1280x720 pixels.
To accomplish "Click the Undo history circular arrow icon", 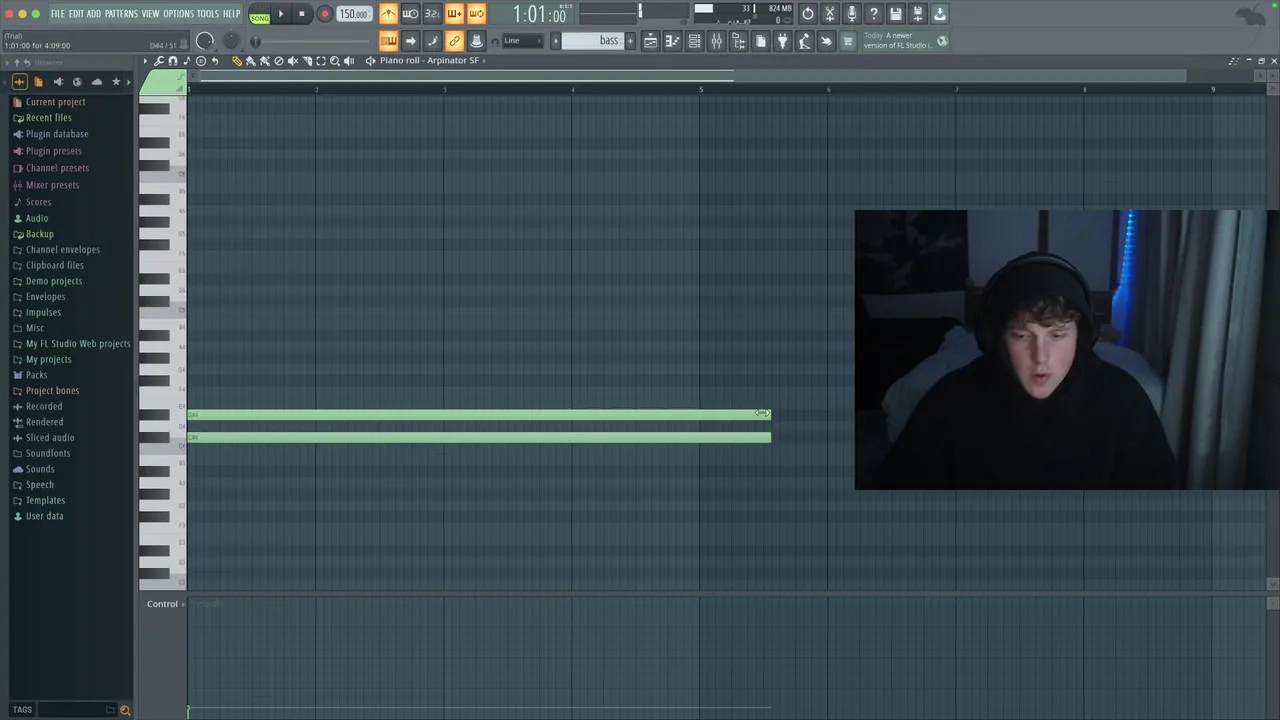I will click(x=808, y=14).
